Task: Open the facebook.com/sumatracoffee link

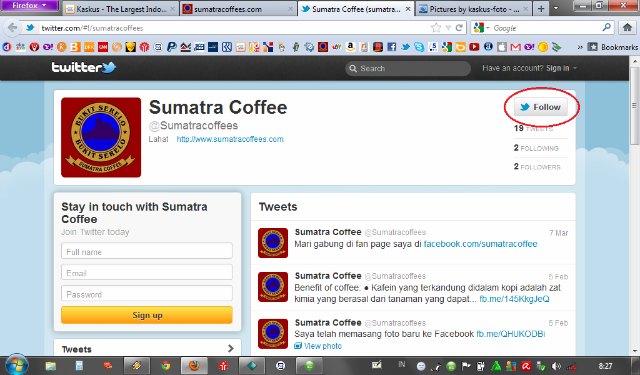Action: coord(480,244)
